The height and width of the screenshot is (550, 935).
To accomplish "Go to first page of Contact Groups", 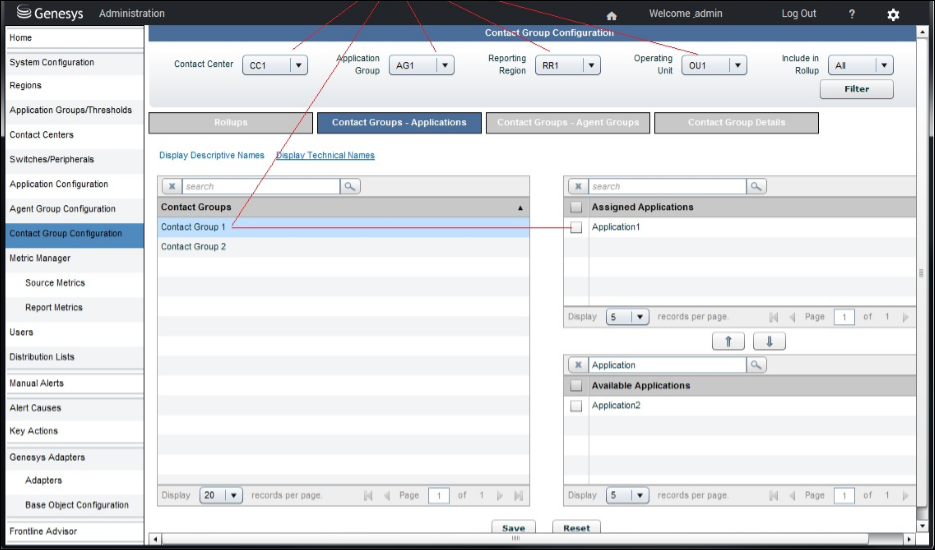I will pos(368,496).
